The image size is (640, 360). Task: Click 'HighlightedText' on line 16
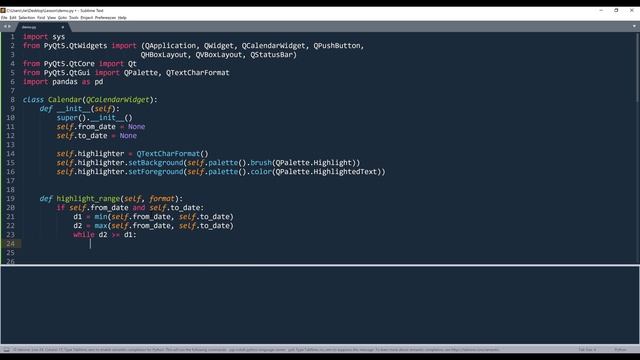[x=345, y=171]
